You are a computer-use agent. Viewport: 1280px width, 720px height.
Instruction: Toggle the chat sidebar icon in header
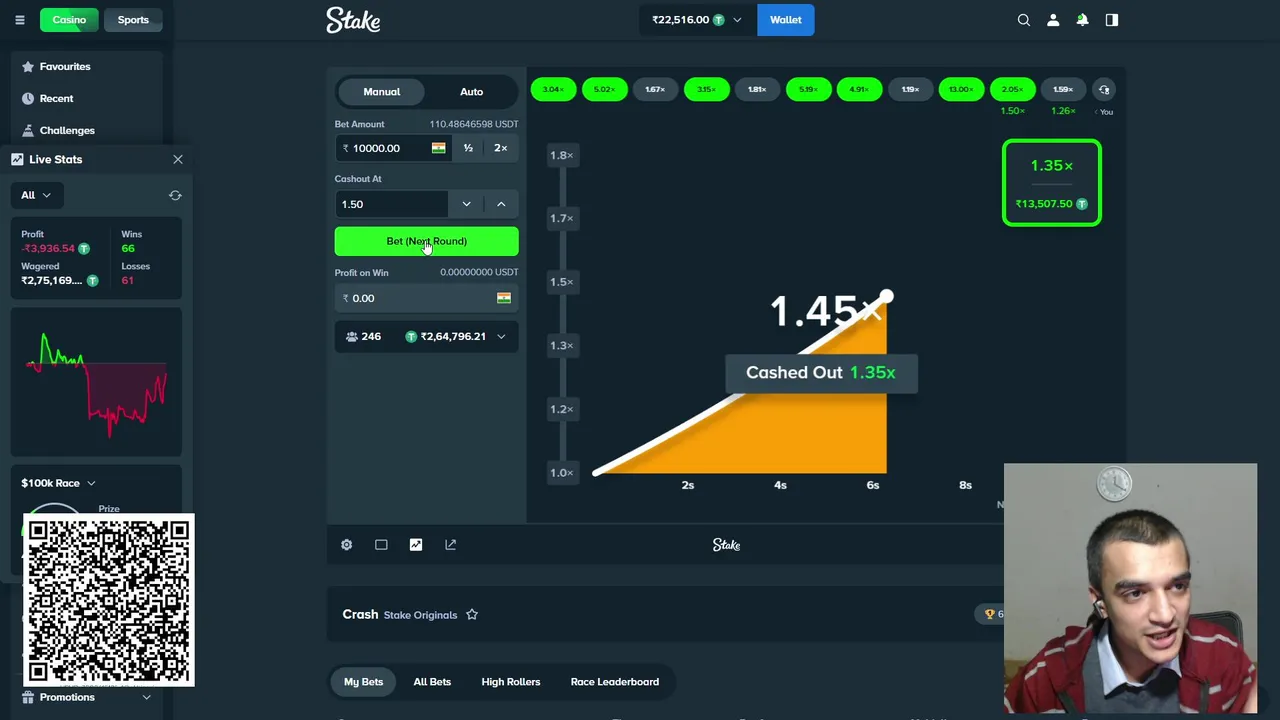[x=1112, y=20]
